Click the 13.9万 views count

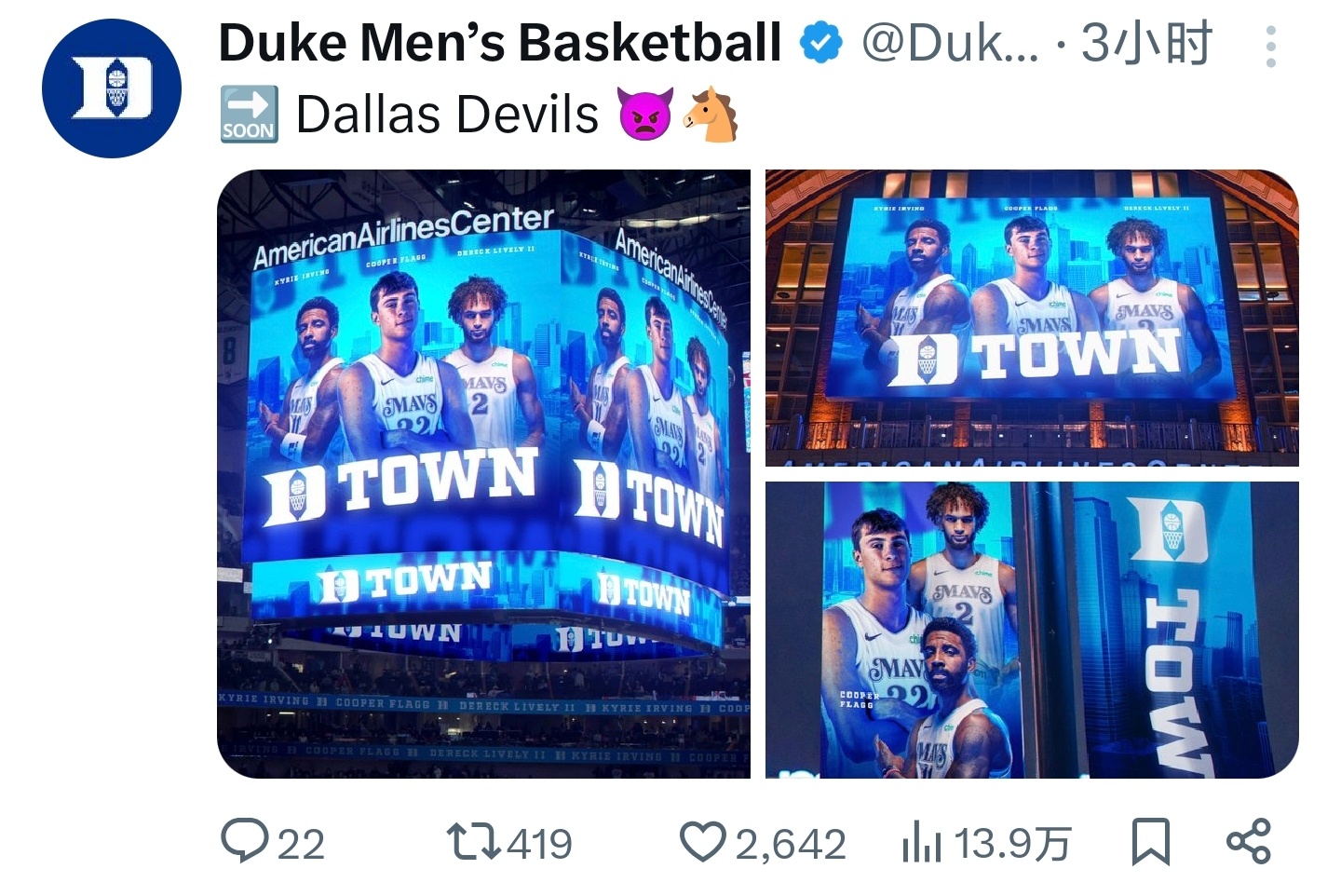coord(1013,845)
